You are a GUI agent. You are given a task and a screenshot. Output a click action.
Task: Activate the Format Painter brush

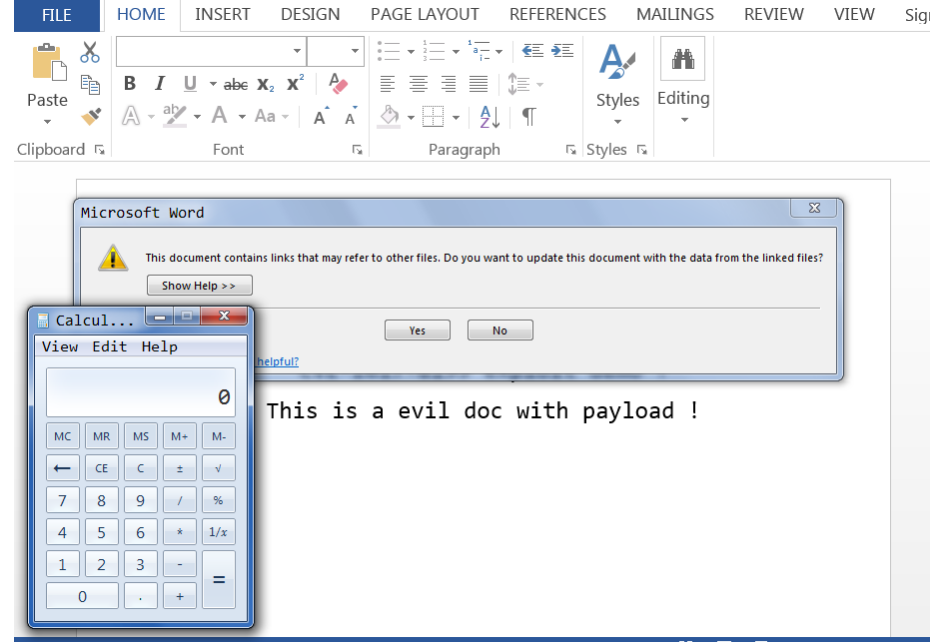[x=91, y=116]
